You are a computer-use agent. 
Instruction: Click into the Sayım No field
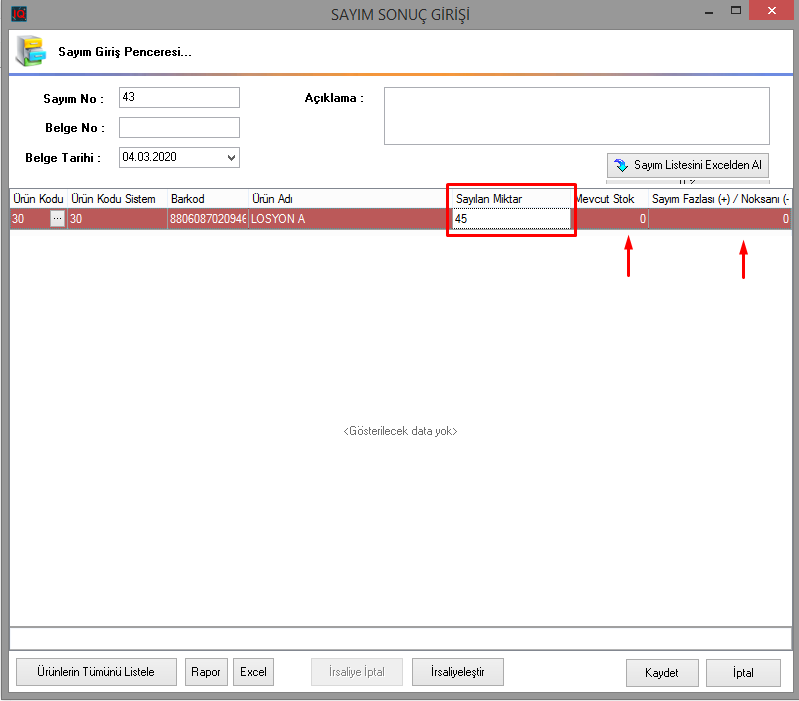179,97
